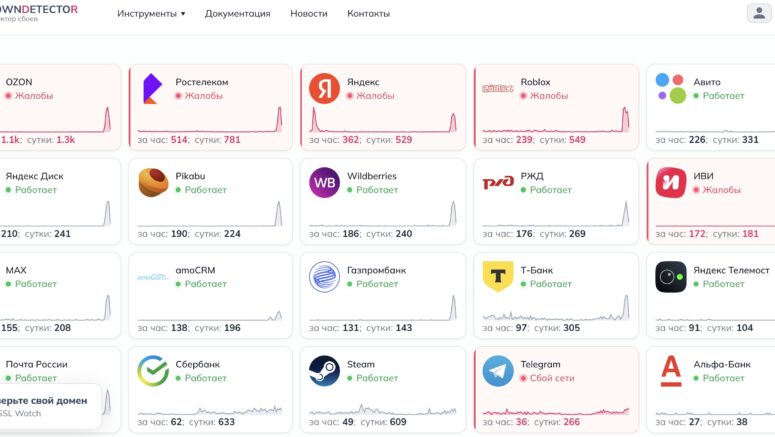Image resolution: width=775 pixels, height=437 pixels.
Task: Click the IVI red logo icon
Action: (x=671, y=182)
